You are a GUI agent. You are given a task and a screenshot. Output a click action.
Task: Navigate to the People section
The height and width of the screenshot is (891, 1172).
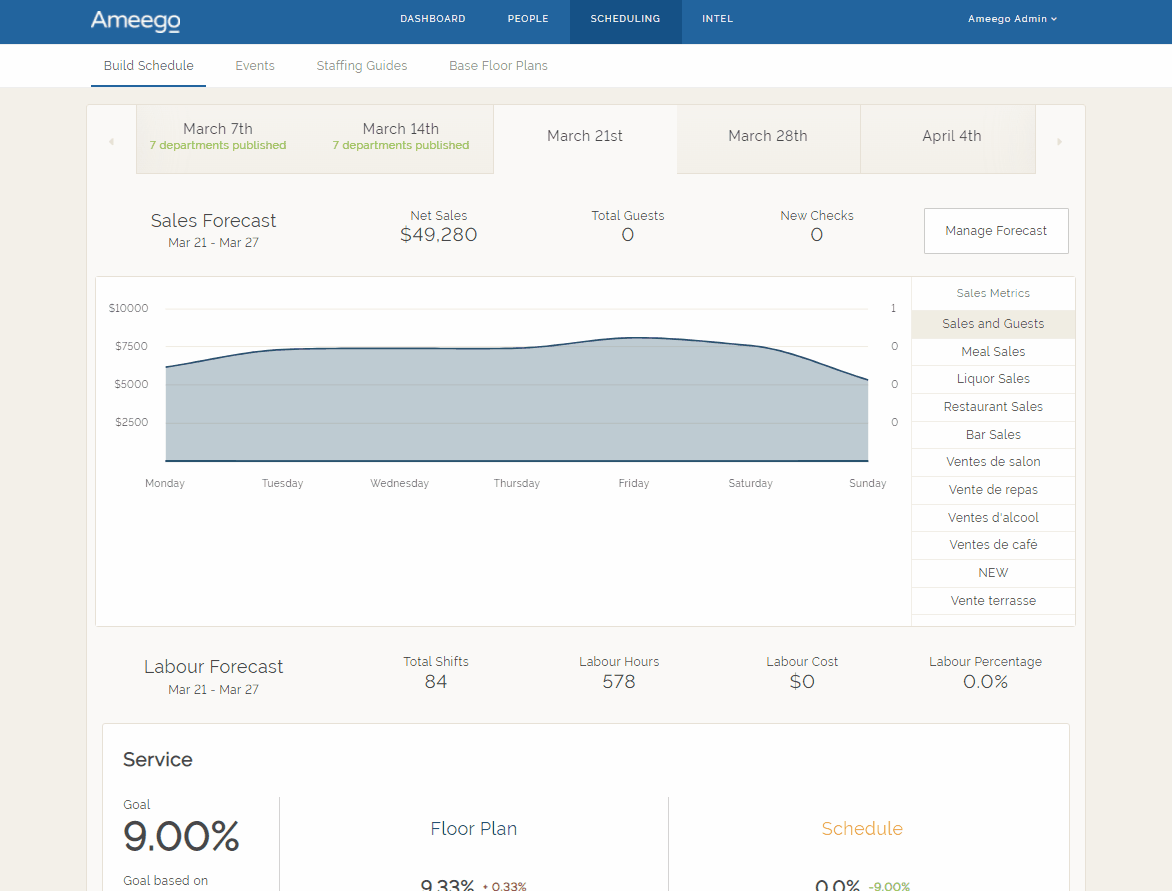[x=527, y=19]
